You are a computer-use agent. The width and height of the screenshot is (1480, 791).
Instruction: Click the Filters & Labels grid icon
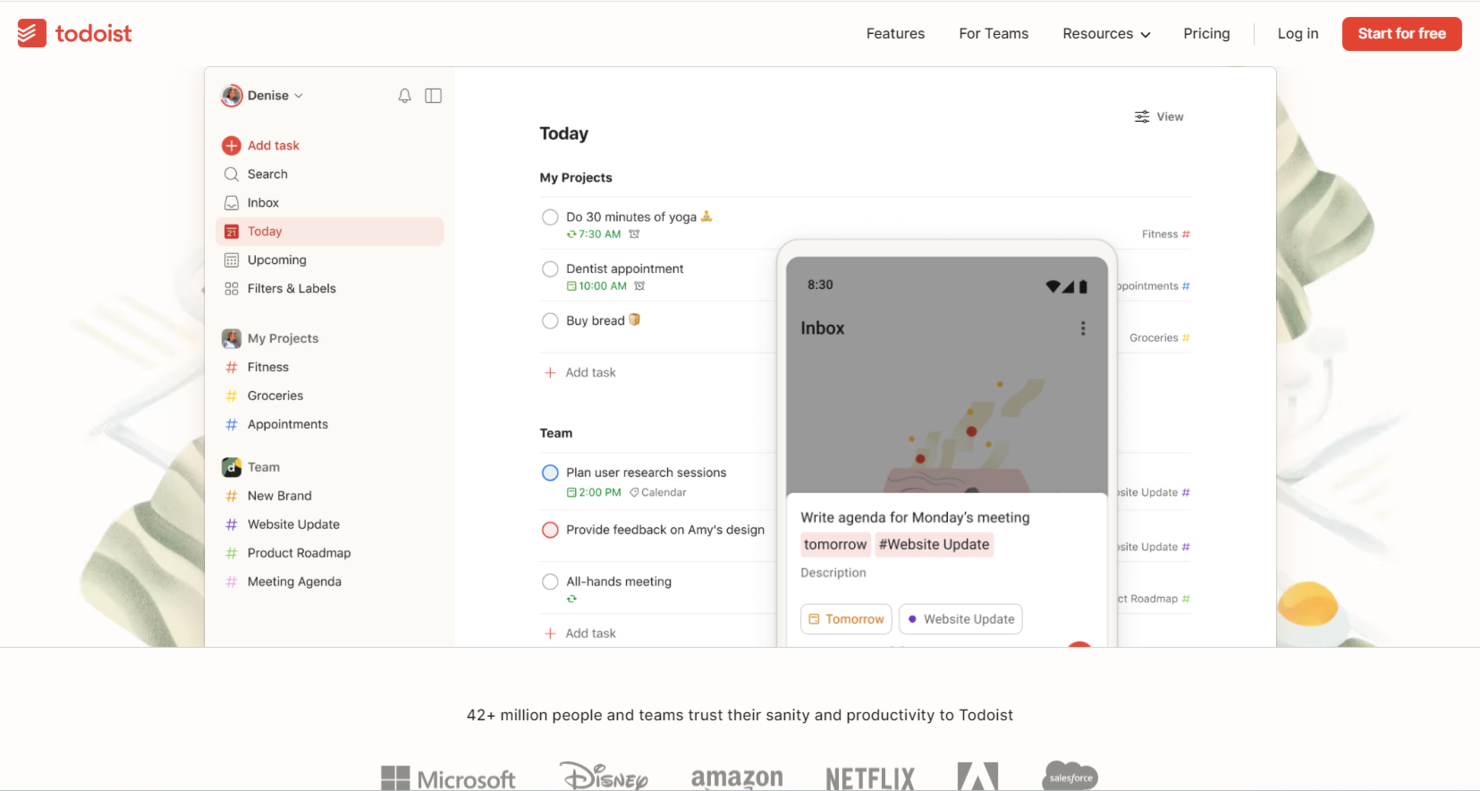231,289
